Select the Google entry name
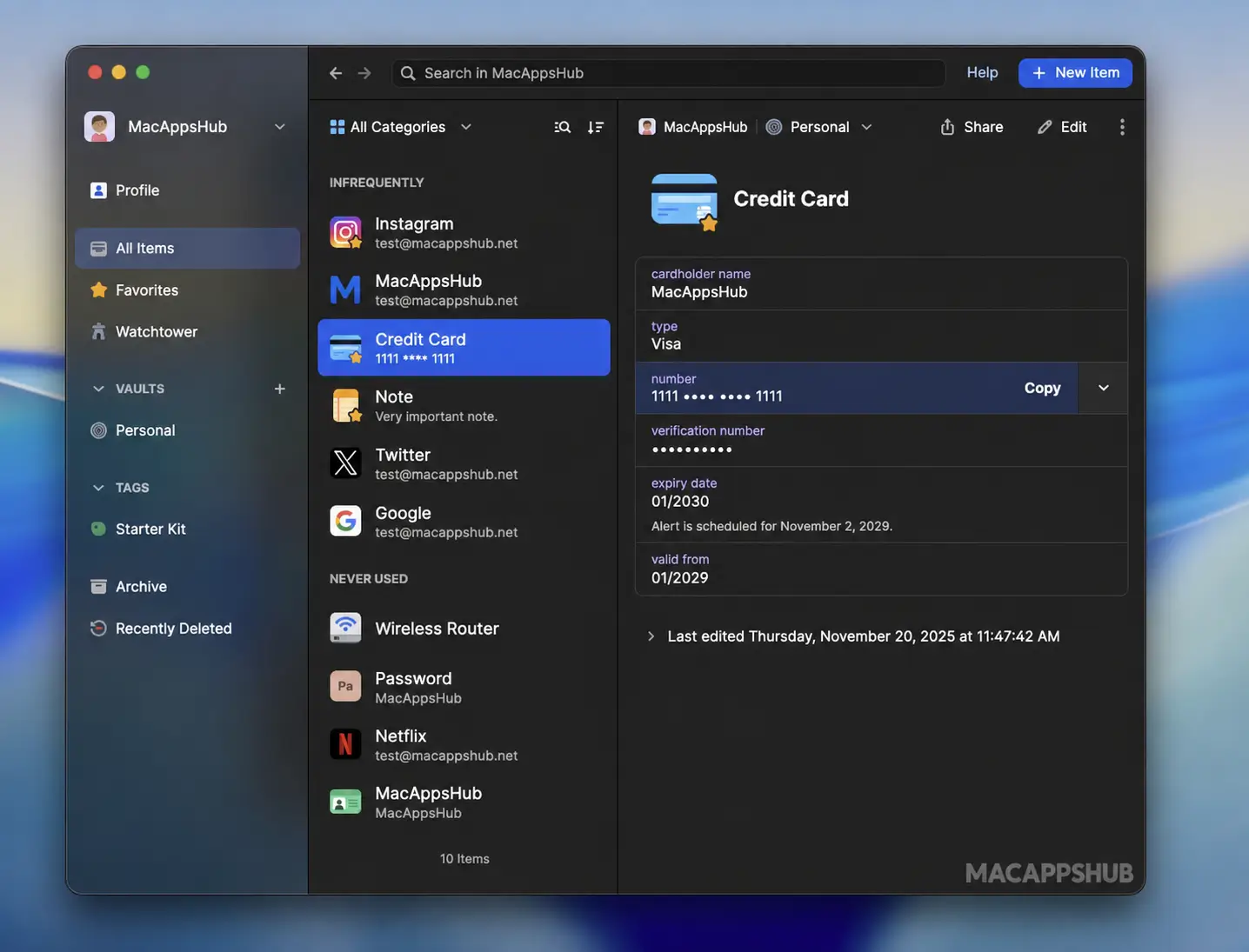Image resolution: width=1249 pixels, height=952 pixels. click(403, 513)
